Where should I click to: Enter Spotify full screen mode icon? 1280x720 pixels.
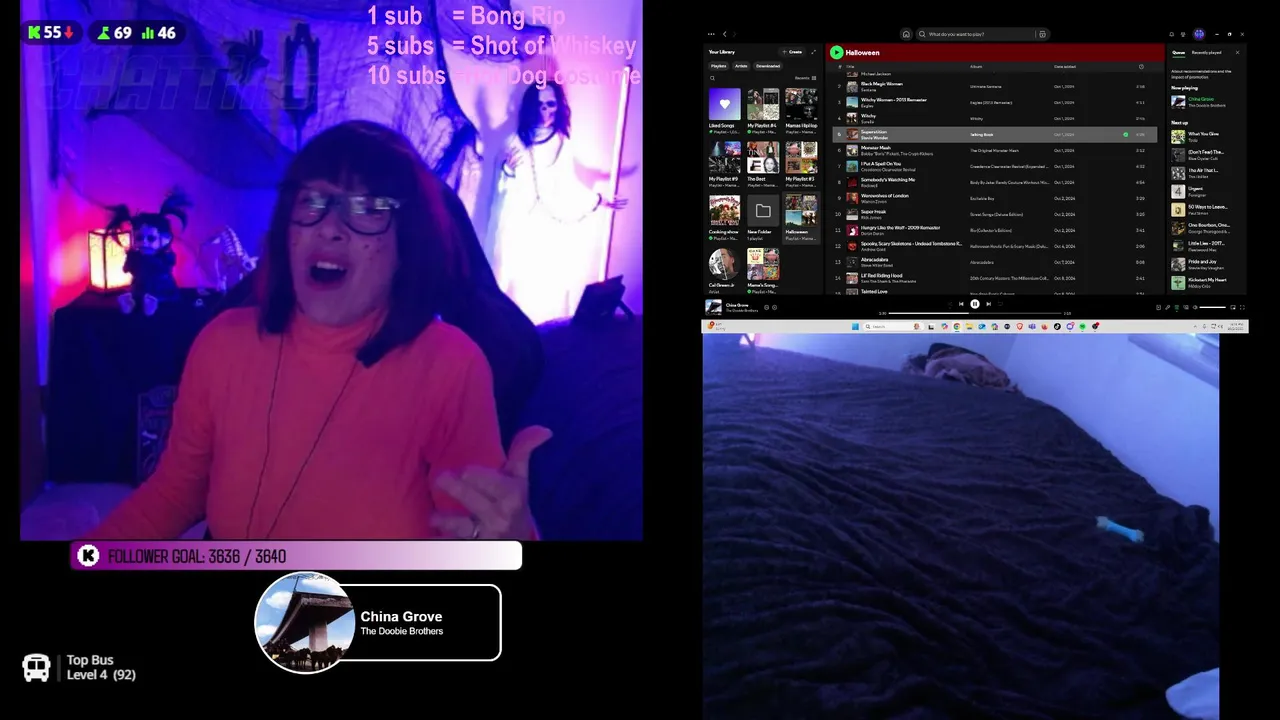coord(1243,307)
